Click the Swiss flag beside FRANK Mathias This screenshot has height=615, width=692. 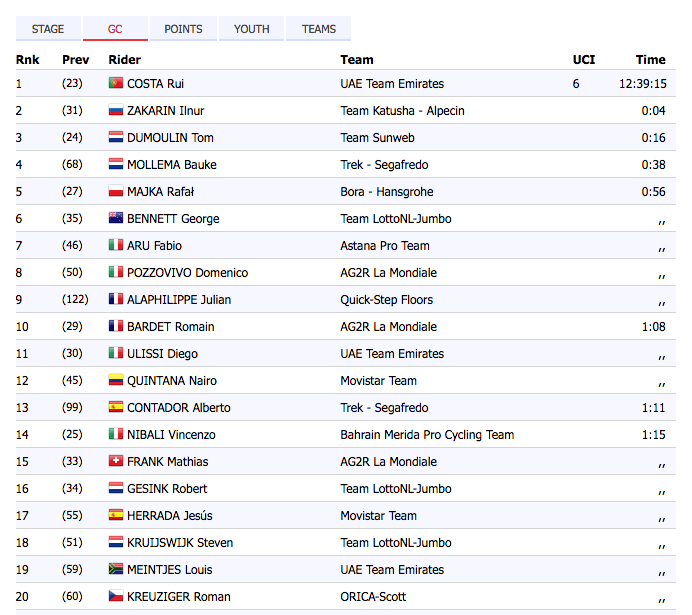(x=116, y=462)
